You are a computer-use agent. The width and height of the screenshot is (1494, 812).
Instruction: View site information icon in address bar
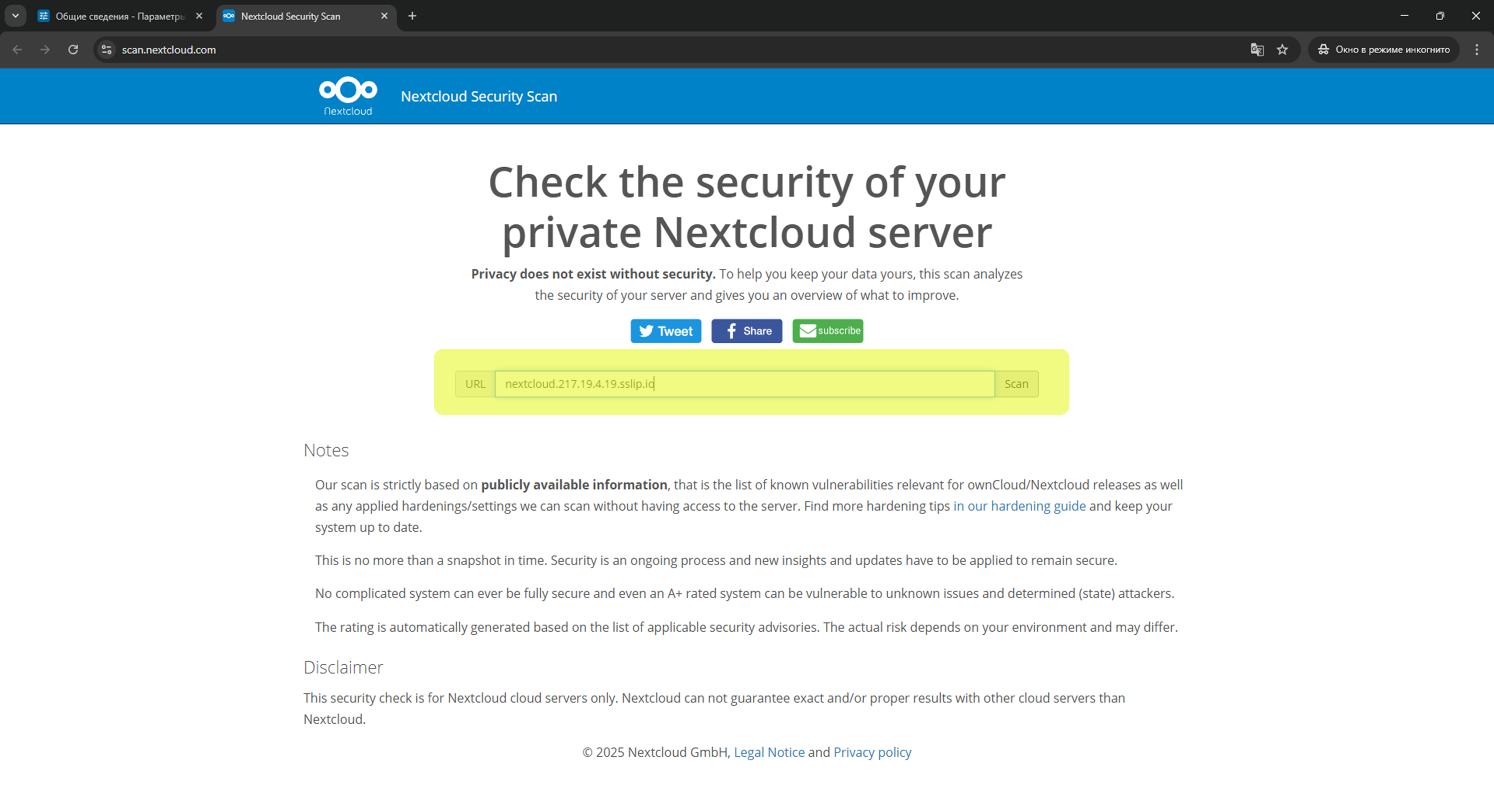[x=107, y=50]
